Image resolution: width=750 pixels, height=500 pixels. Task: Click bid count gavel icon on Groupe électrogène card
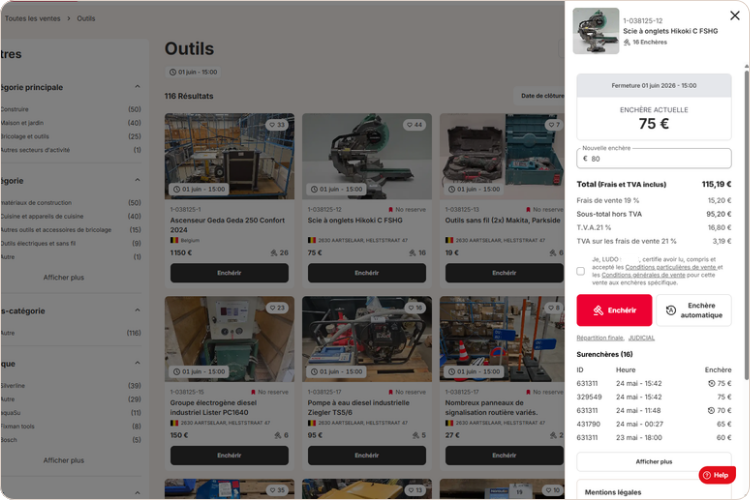[x=277, y=435]
